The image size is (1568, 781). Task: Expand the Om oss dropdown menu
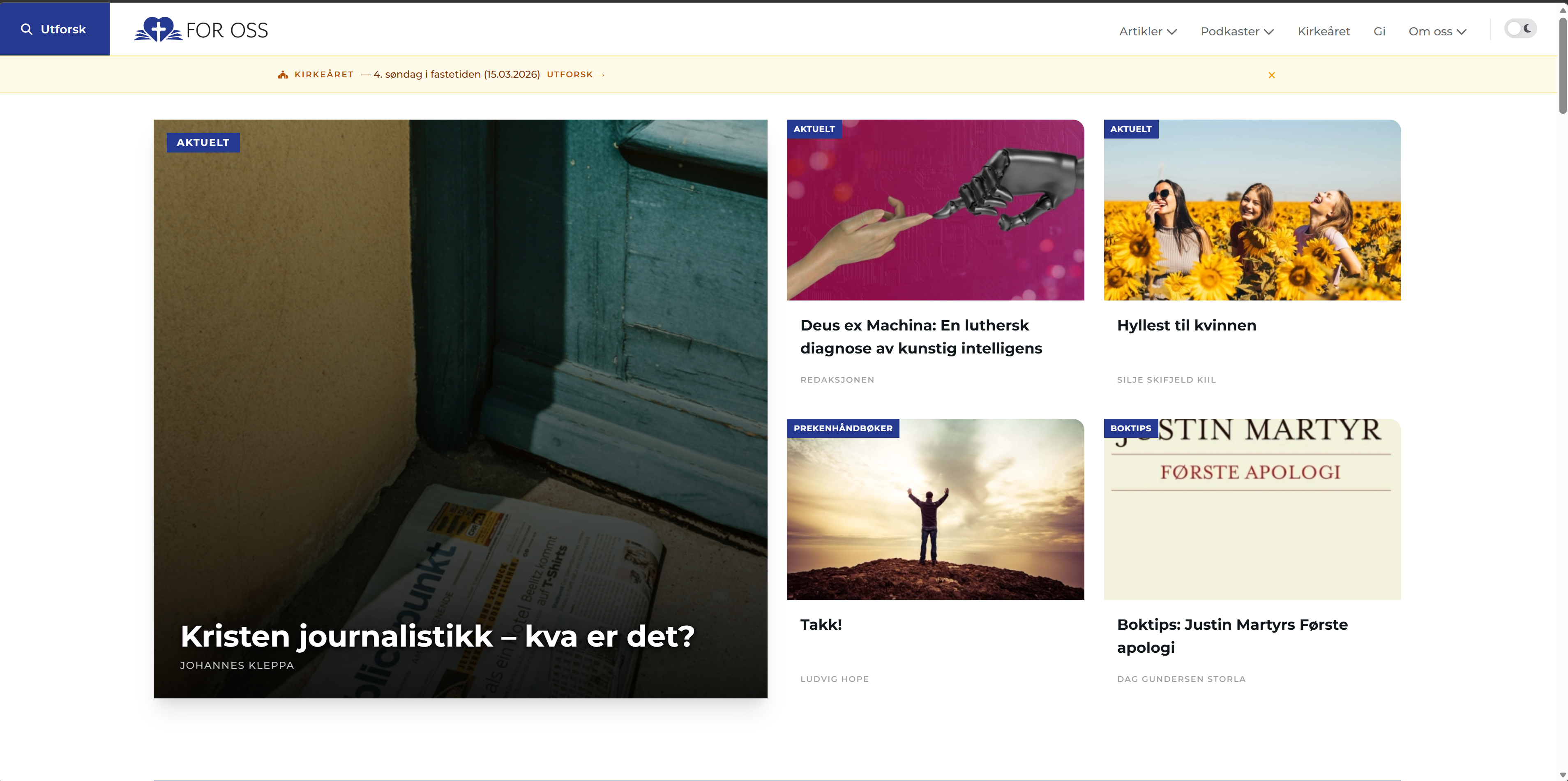1437,31
